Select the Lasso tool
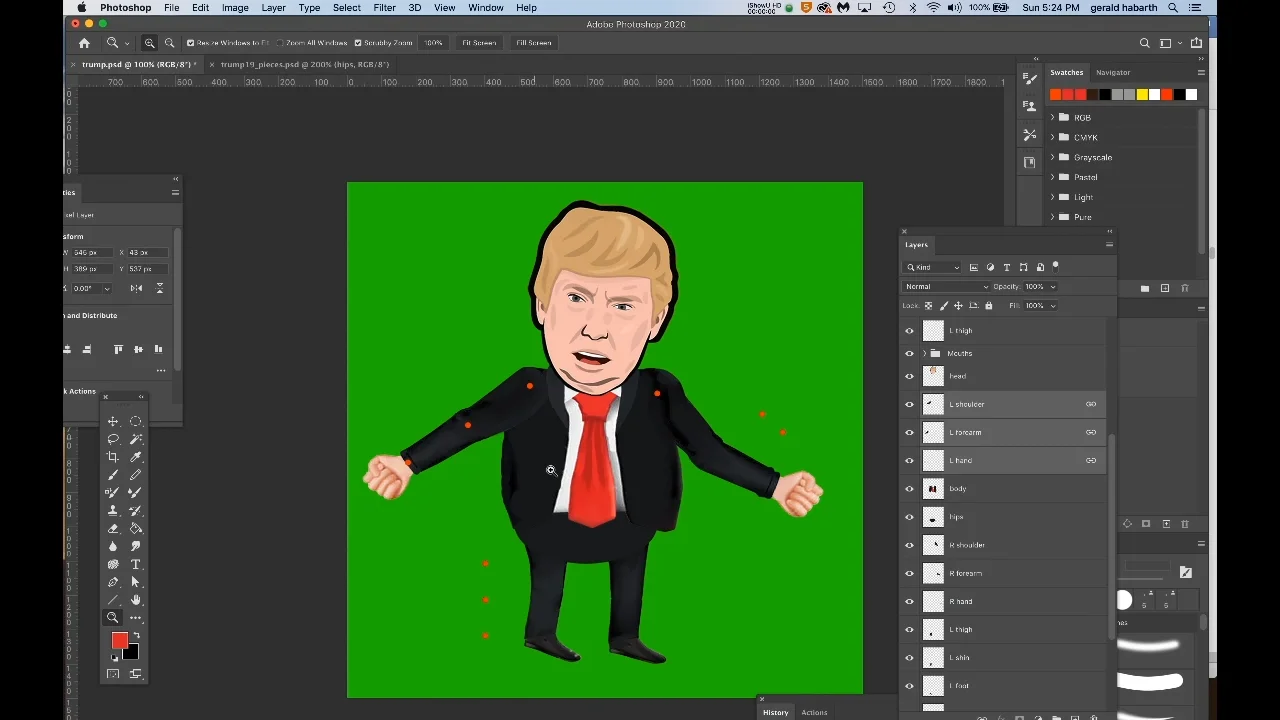This screenshot has height=720, width=1280. click(x=113, y=439)
